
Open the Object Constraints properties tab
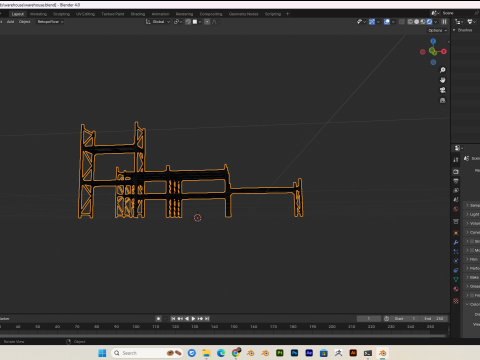tap(456, 270)
